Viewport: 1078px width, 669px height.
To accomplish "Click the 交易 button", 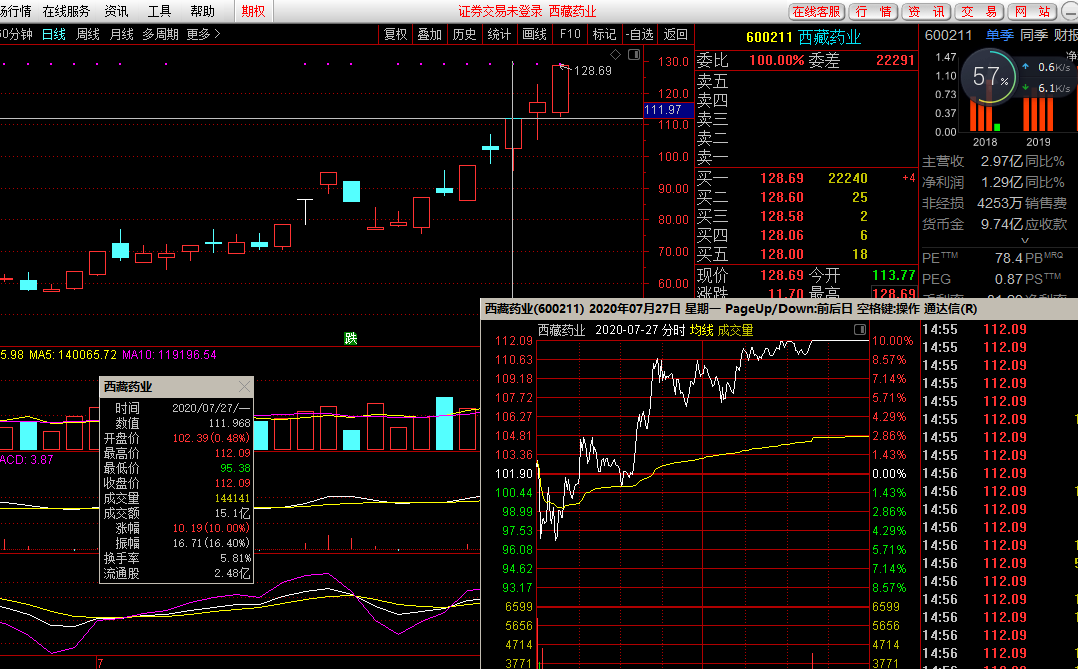I will tap(979, 12).
